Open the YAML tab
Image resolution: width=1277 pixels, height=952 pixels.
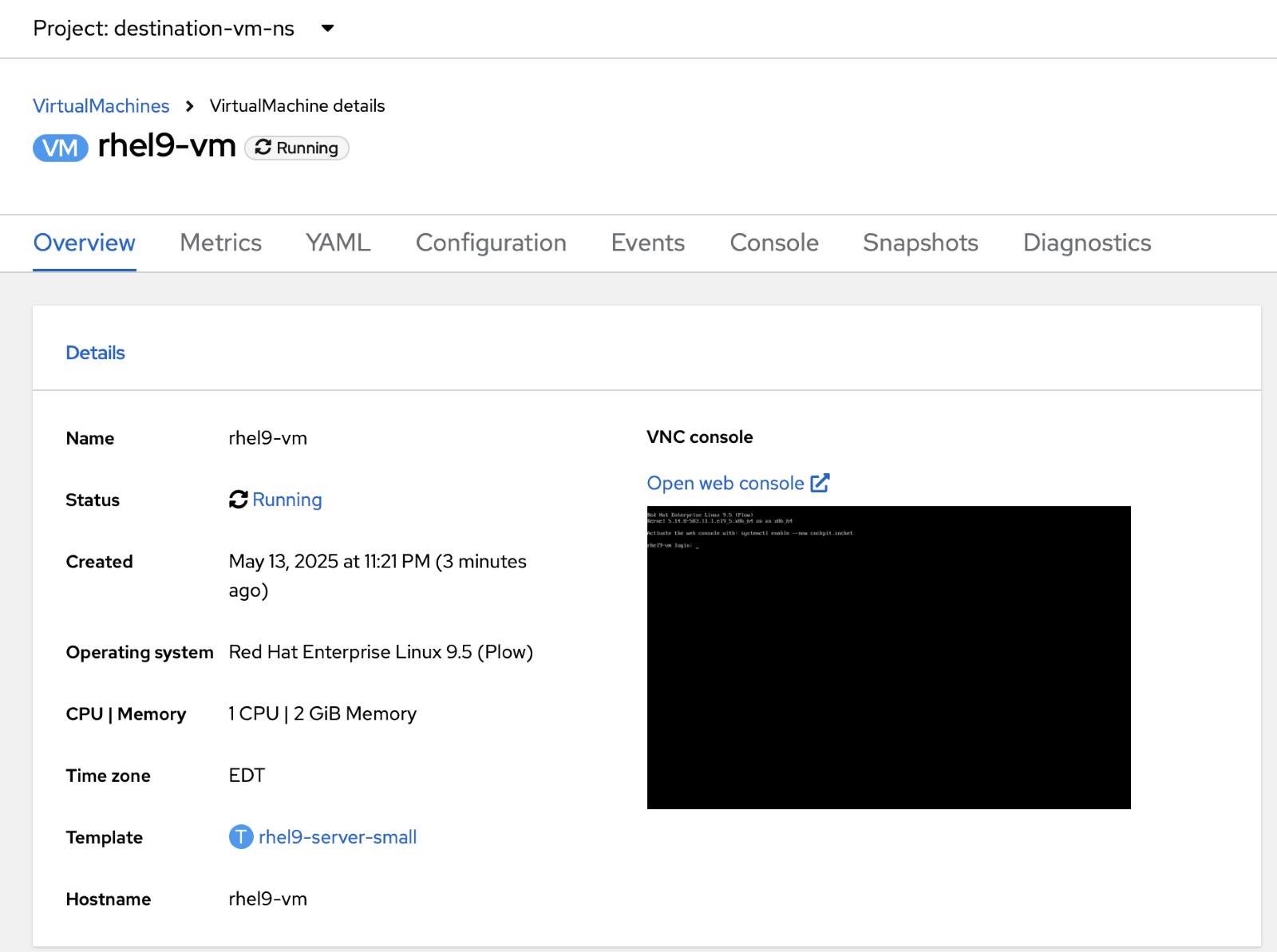coord(337,243)
